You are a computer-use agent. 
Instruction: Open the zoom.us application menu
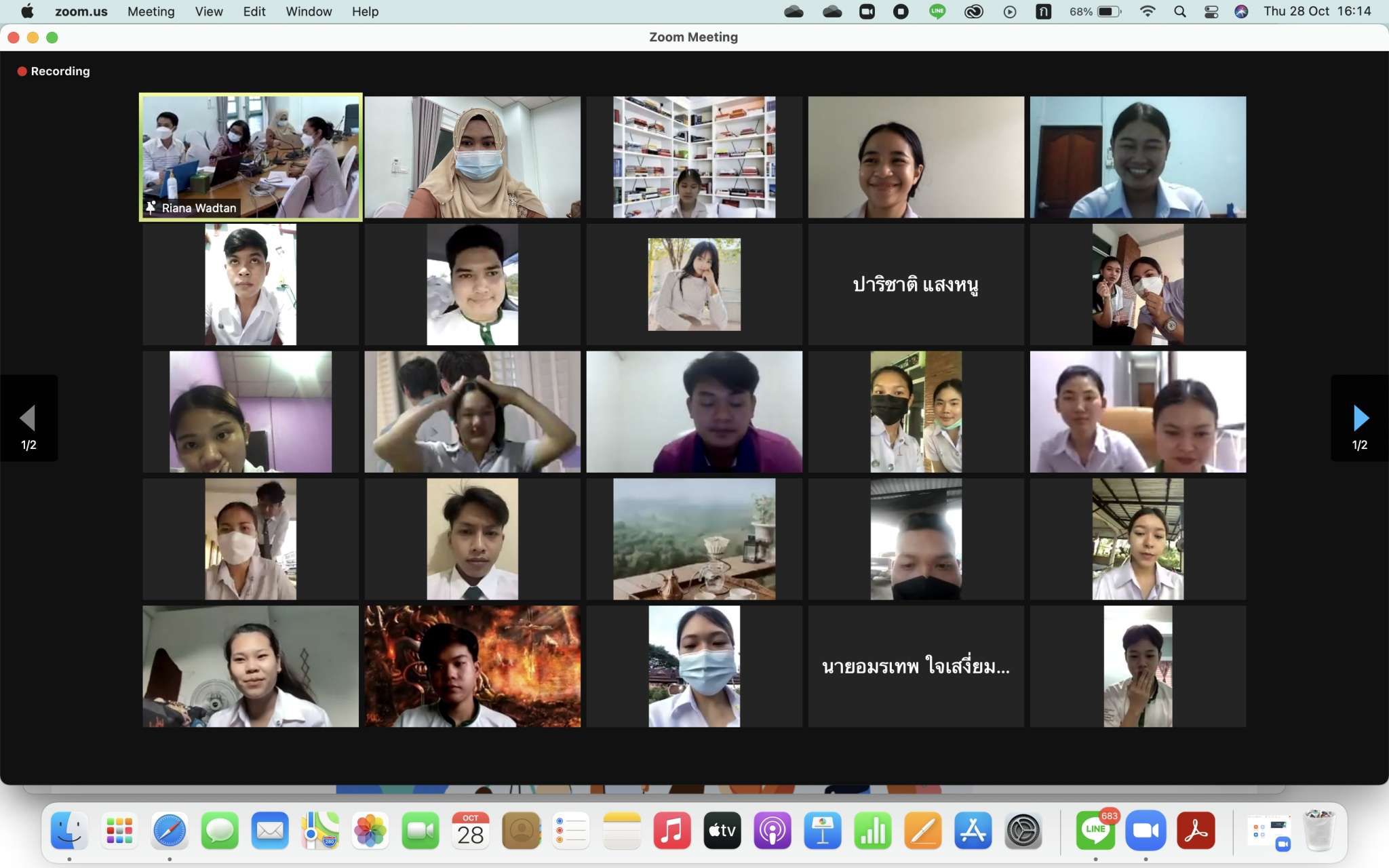pos(81,12)
